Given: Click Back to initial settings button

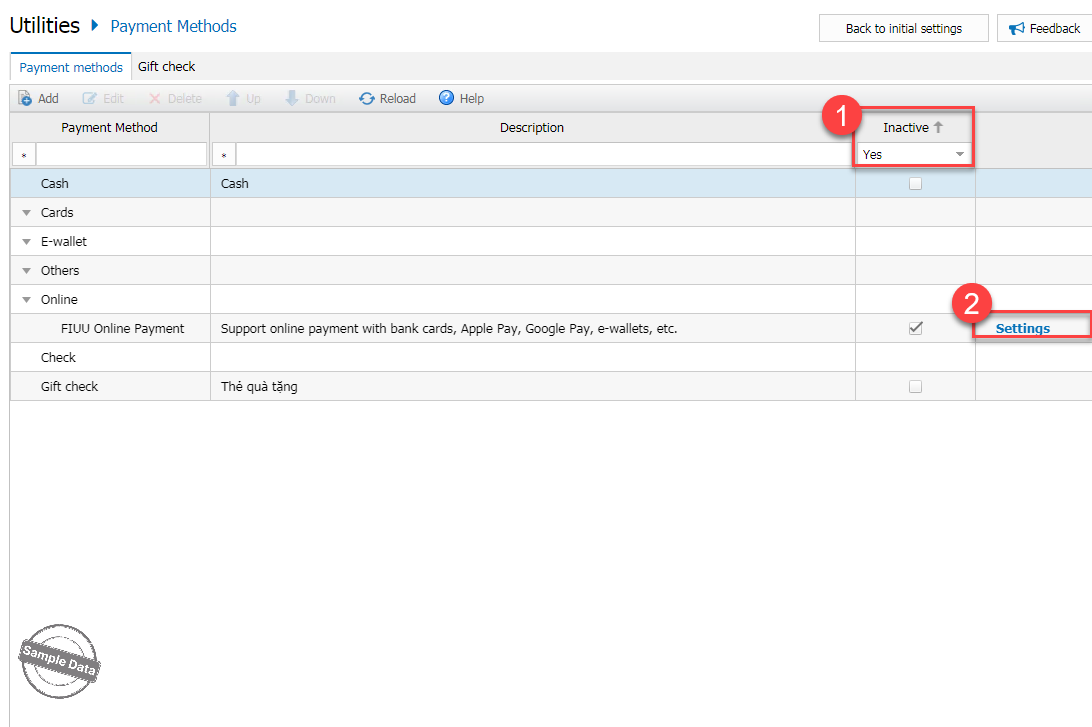Looking at the screenshot, I should pos(903,28).
